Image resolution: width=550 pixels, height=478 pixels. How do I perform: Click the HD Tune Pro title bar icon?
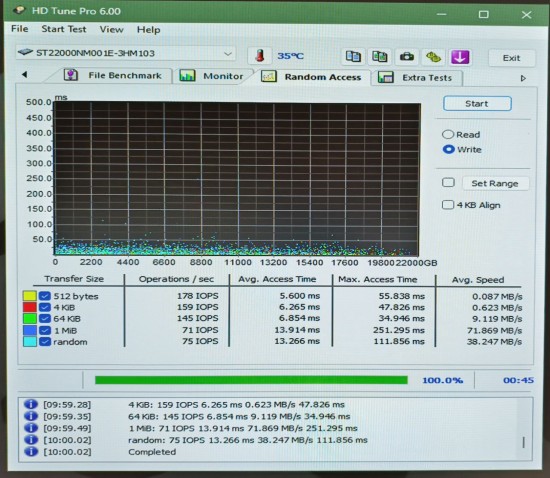coord(19,11)
